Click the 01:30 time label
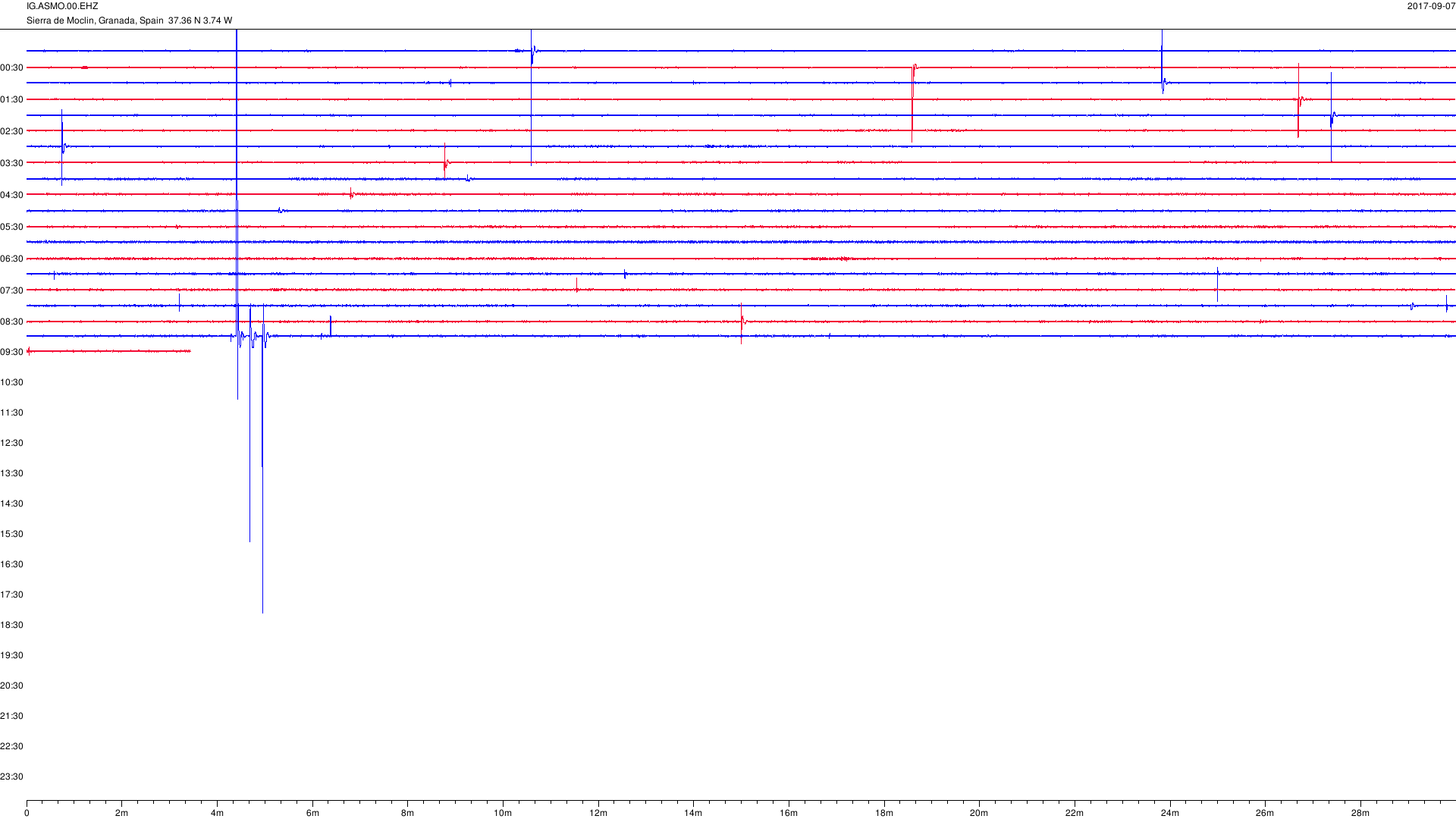 coord(12,100)
